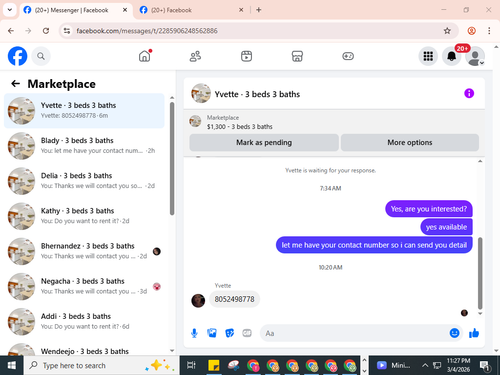500x375 pixels.
Task: Reload the page with refresh icon
Action: tap(46, 31)
